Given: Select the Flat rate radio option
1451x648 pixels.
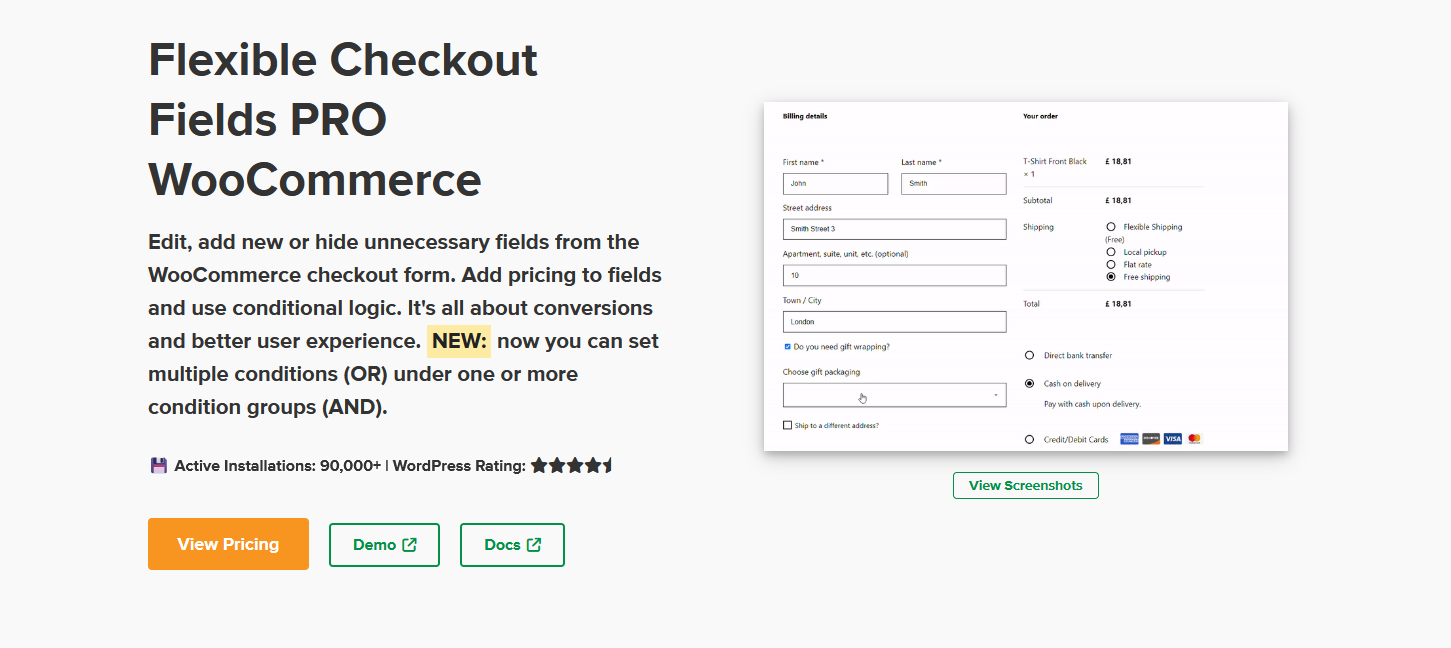Looking at the screenshot, I should [x=1111, y=264].
